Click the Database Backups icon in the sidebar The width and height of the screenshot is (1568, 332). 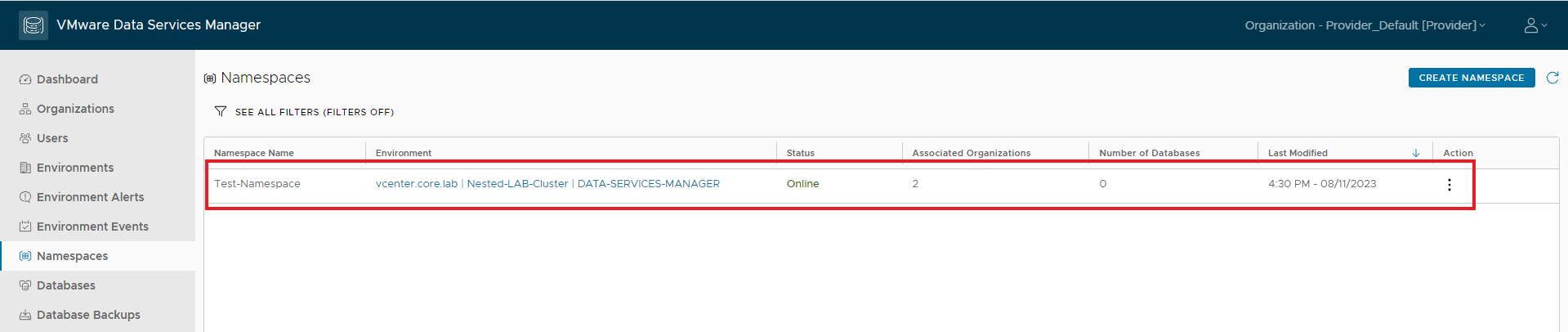click(25, 315)
